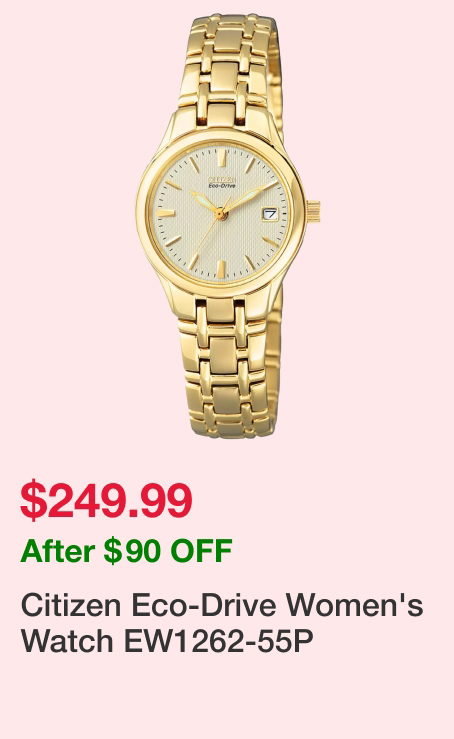Click the model number EW1262-55P text
Viewport: 454px width, 739px height.
219,641
